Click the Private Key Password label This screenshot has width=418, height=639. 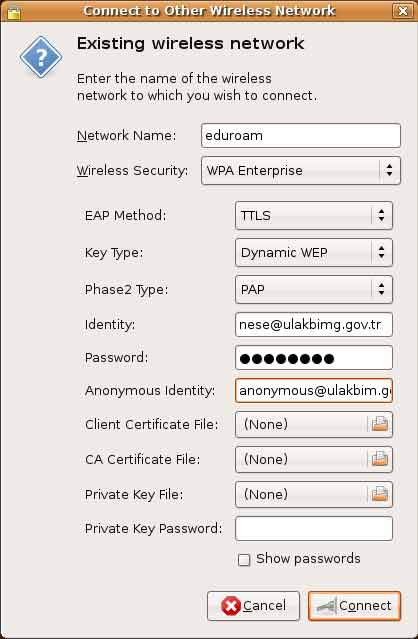154,529
